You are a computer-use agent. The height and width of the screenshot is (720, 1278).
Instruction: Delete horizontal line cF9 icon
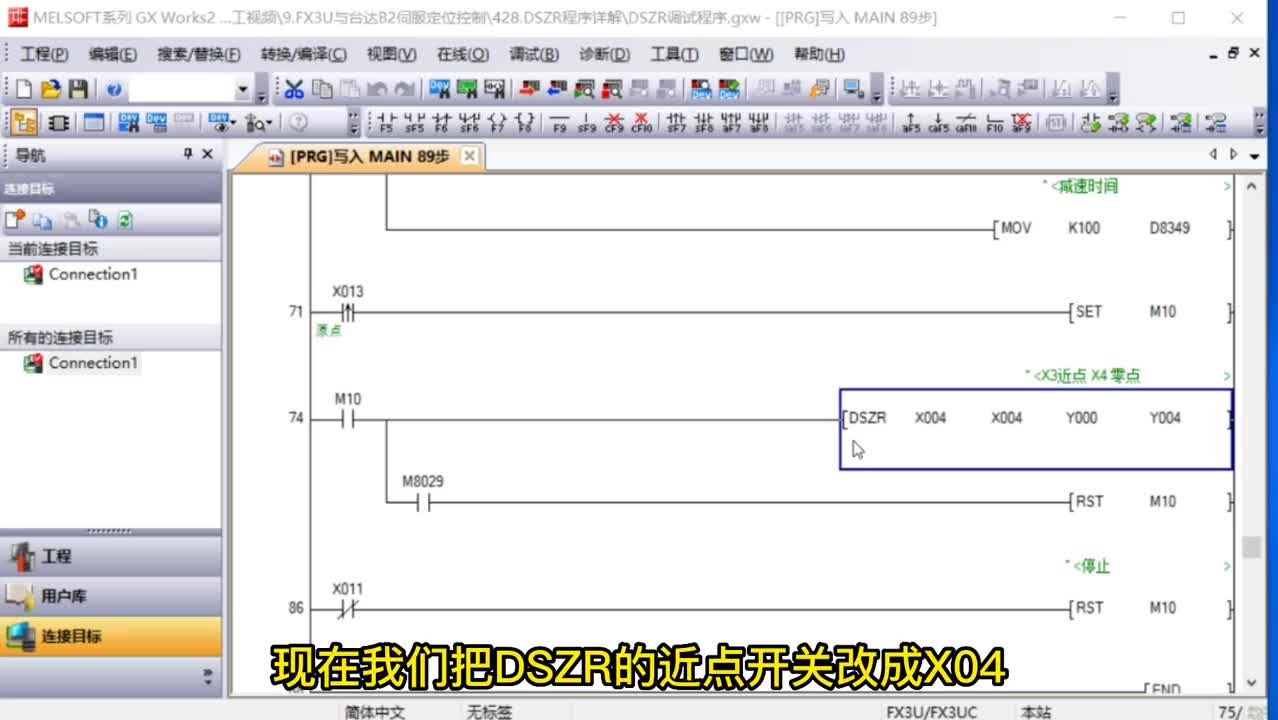click(614, 123)
